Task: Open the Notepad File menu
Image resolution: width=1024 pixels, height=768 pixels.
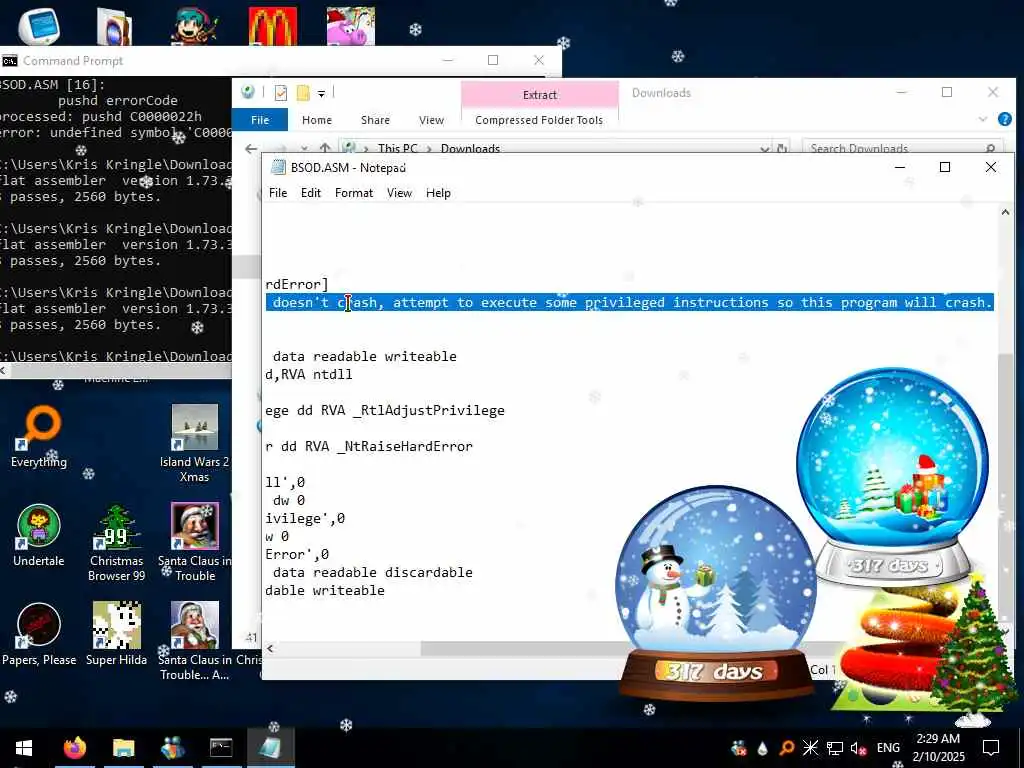Action: [278, 193]
